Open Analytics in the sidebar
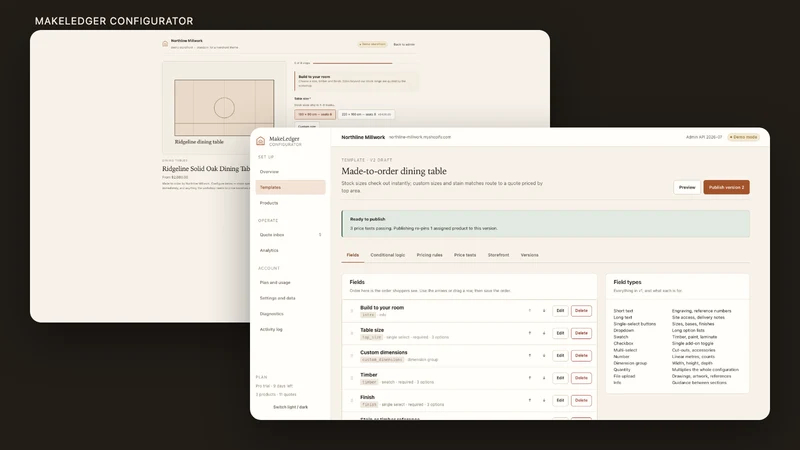Screen dimensions: 800x450 tap(290, 251)
